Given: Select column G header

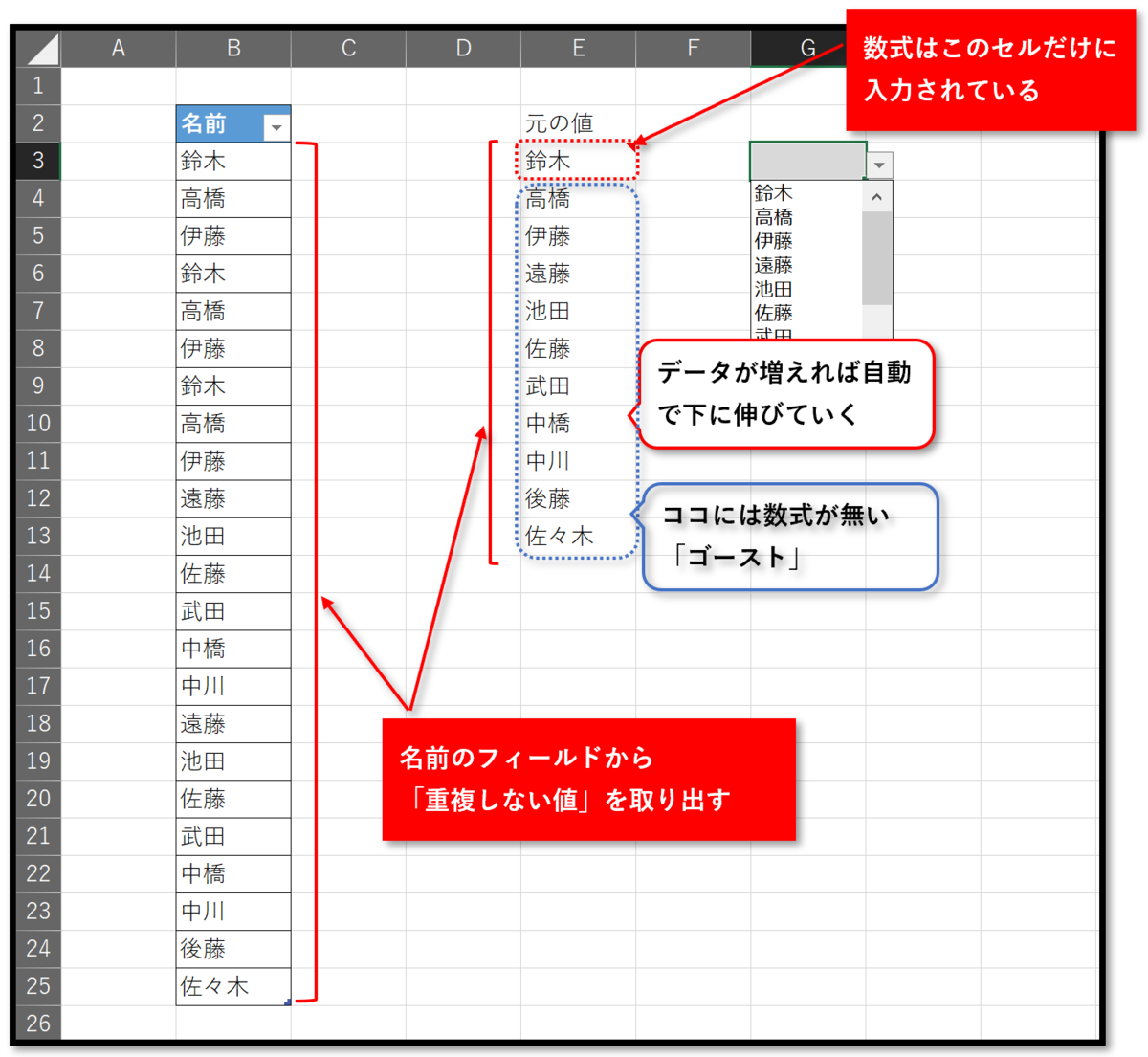Looking at the screenshot, I should 807,48.
